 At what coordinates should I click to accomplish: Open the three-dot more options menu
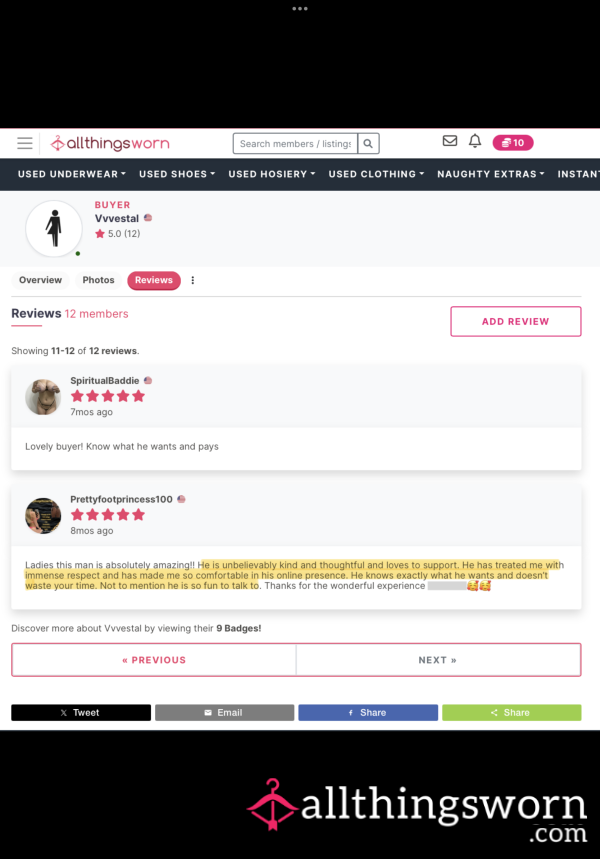pyautogui.click(x=192, y=280)
